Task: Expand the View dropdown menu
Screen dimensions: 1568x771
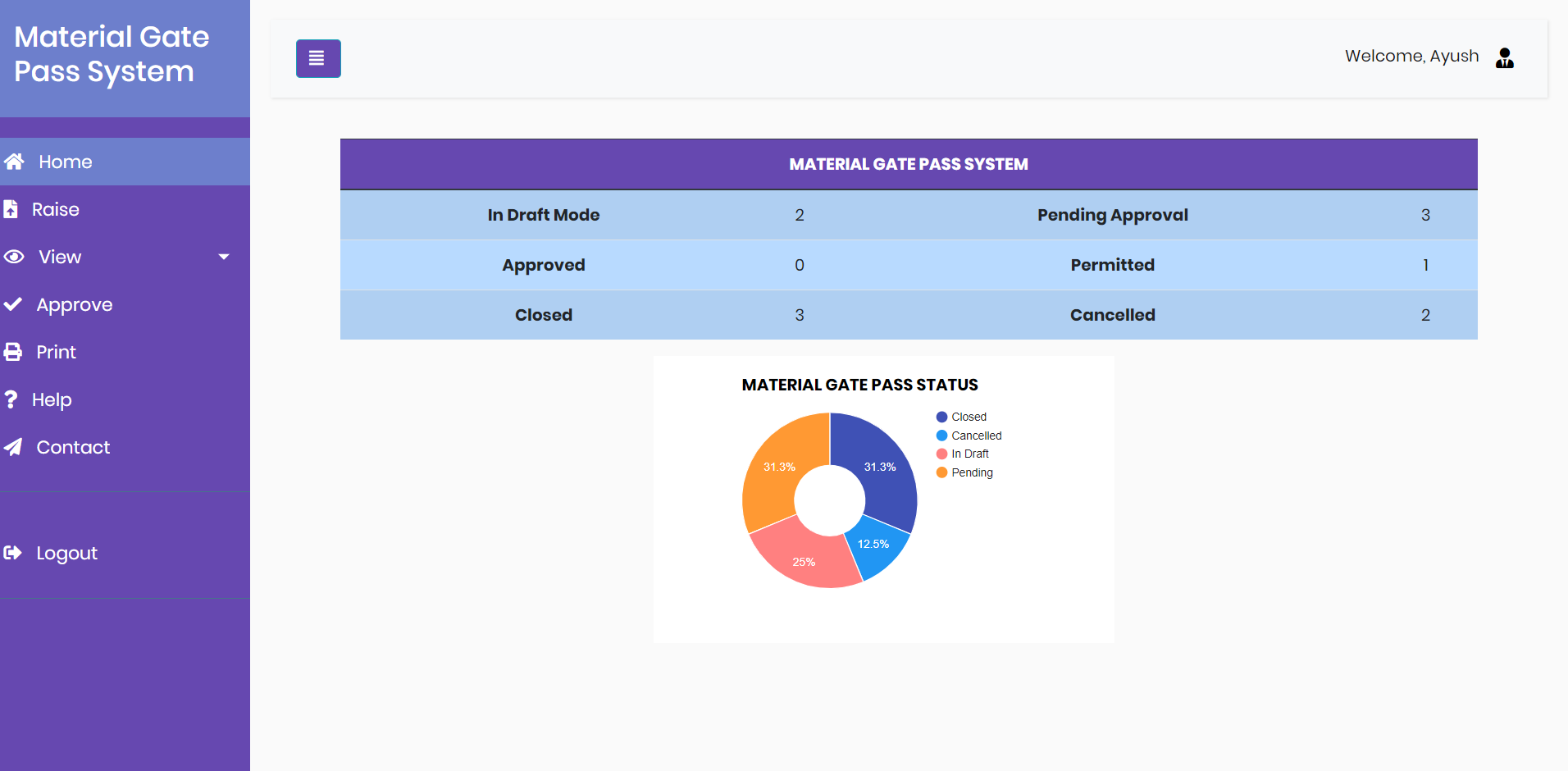Action: (x=60, y=257)
